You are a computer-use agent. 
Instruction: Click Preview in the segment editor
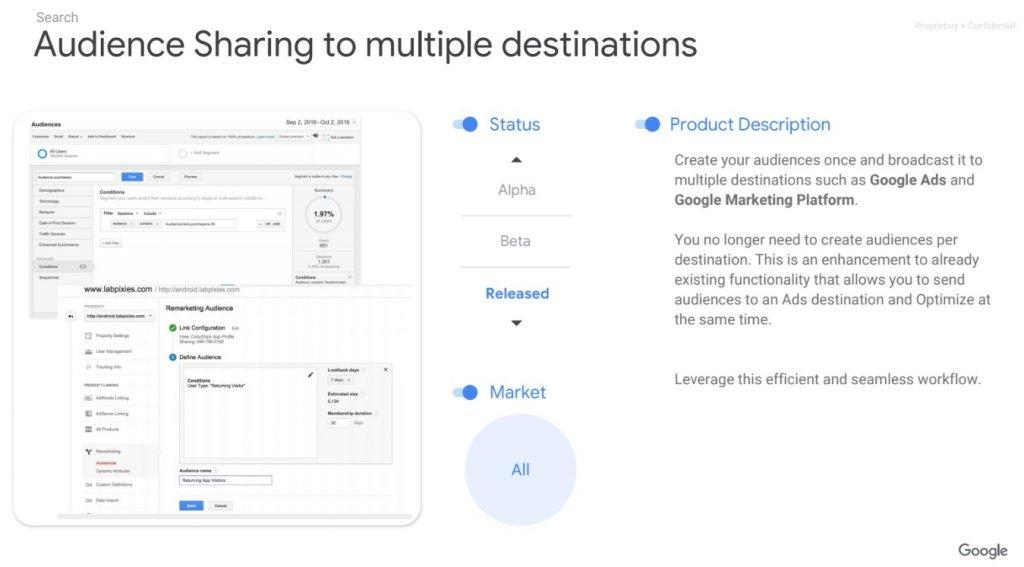pos(190,177)
